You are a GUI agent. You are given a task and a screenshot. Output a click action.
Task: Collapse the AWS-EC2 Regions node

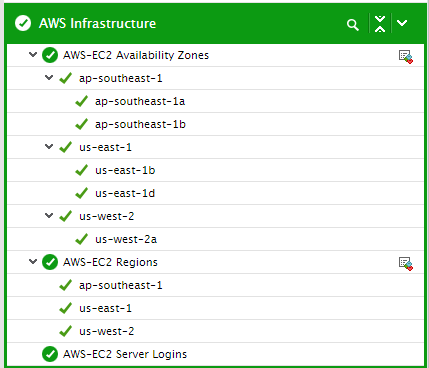tap(33, 261)
